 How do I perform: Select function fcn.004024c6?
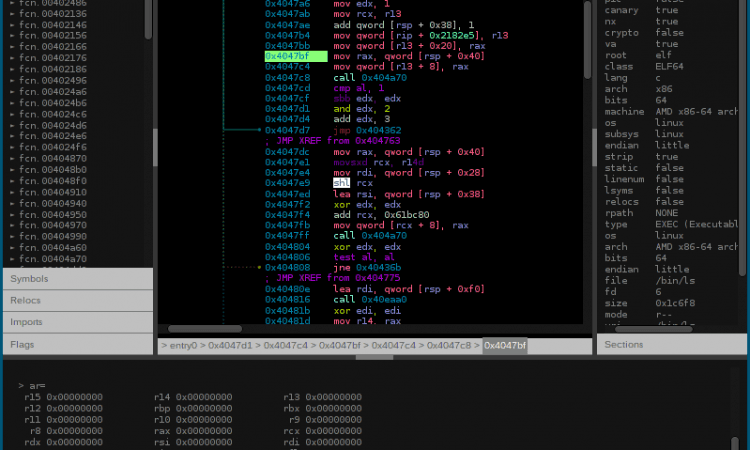(x=53, y=114)
